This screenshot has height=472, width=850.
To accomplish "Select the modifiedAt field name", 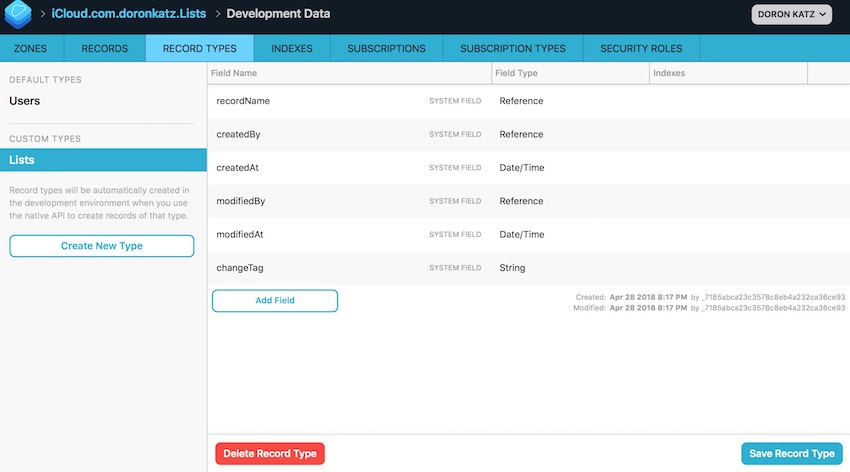I will pyautogui.click(x=240, y=235).
